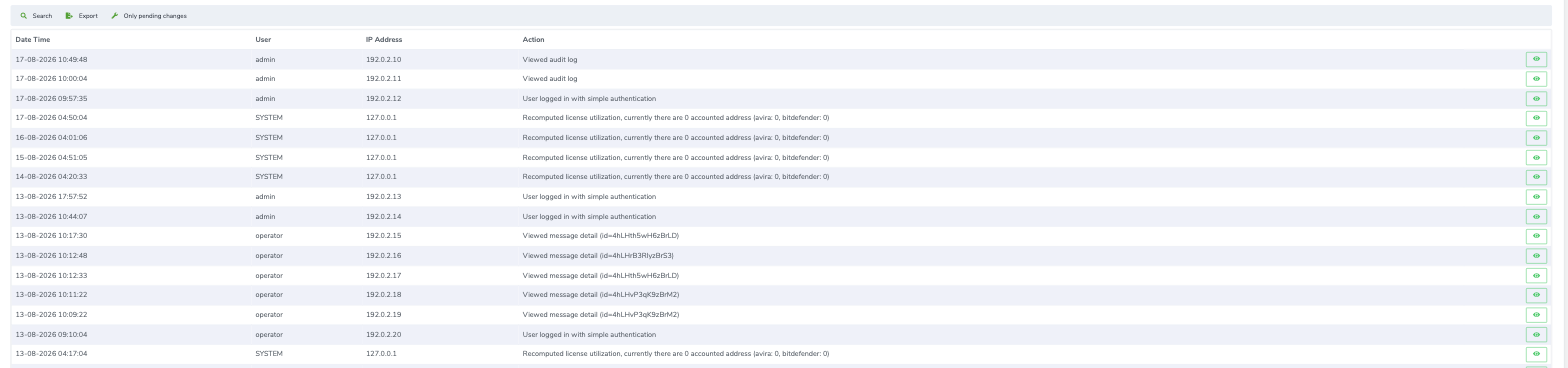Viewport: 1568px width, 368px height.
Task: Select IP address 192.0.2.16
Action: click(383, 256)
